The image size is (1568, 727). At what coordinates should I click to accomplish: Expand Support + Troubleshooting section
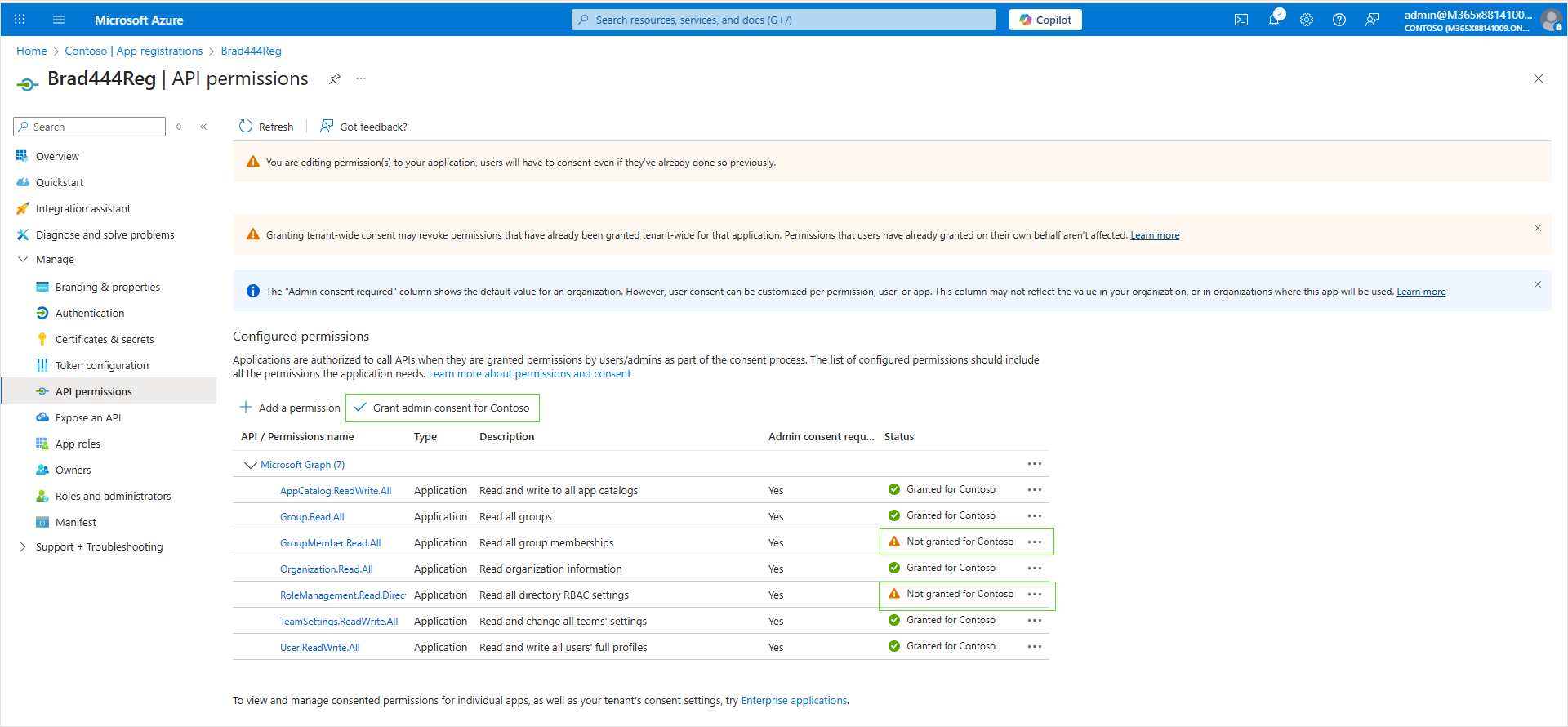click(23, 547)
